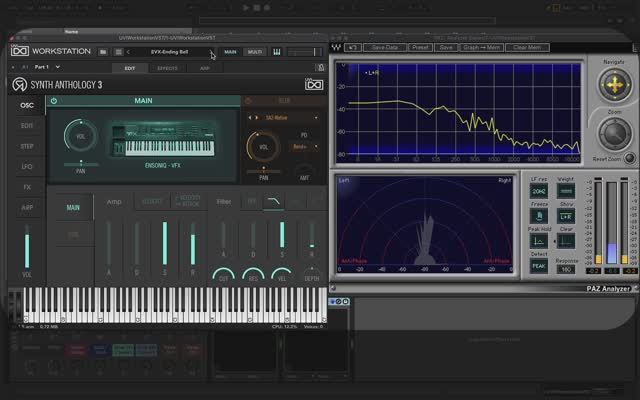Click the CPU usage readout in status bar
This screenshot has height=400, width=640.
[x=284, y=327]
